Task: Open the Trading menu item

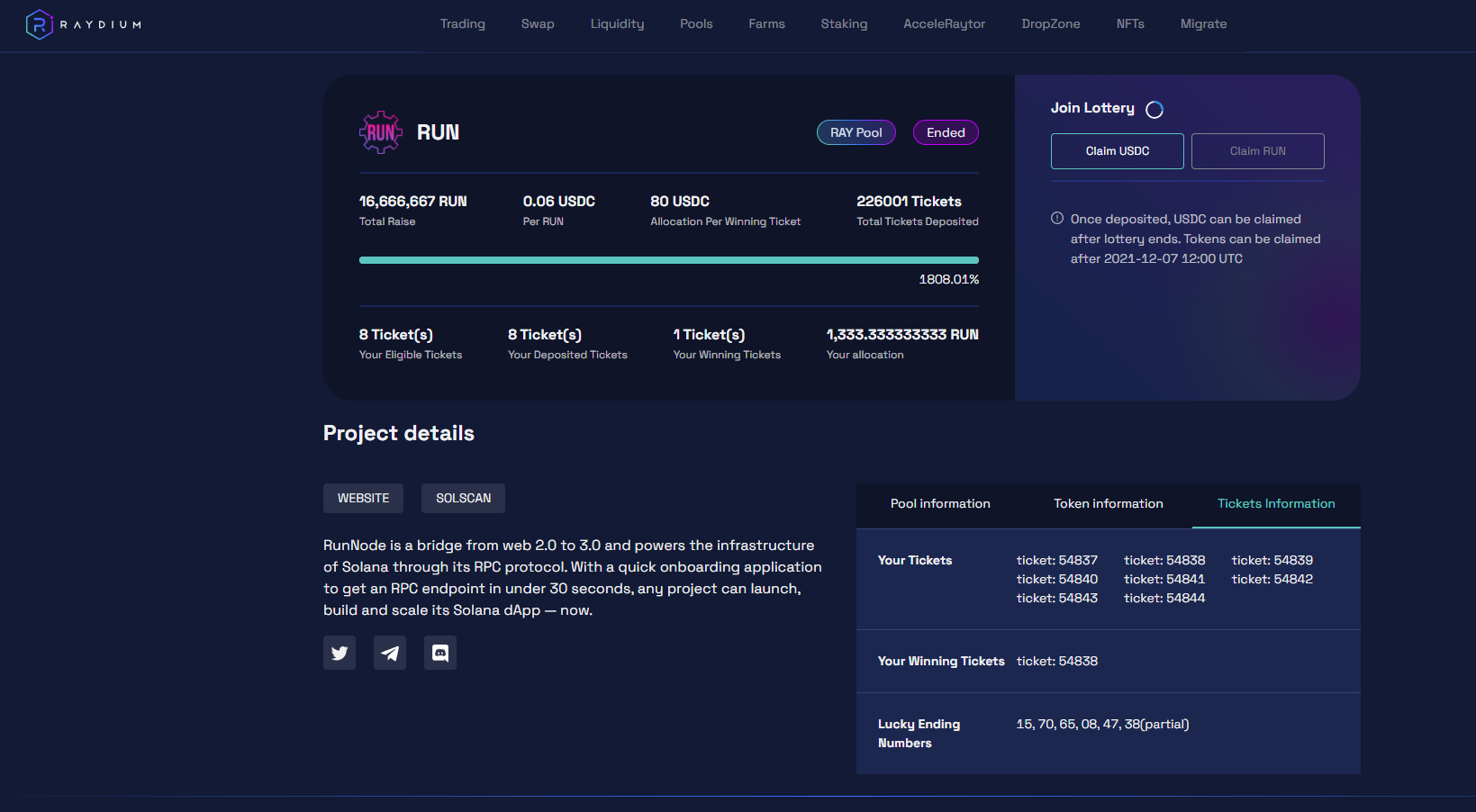Action: [463, 24]
